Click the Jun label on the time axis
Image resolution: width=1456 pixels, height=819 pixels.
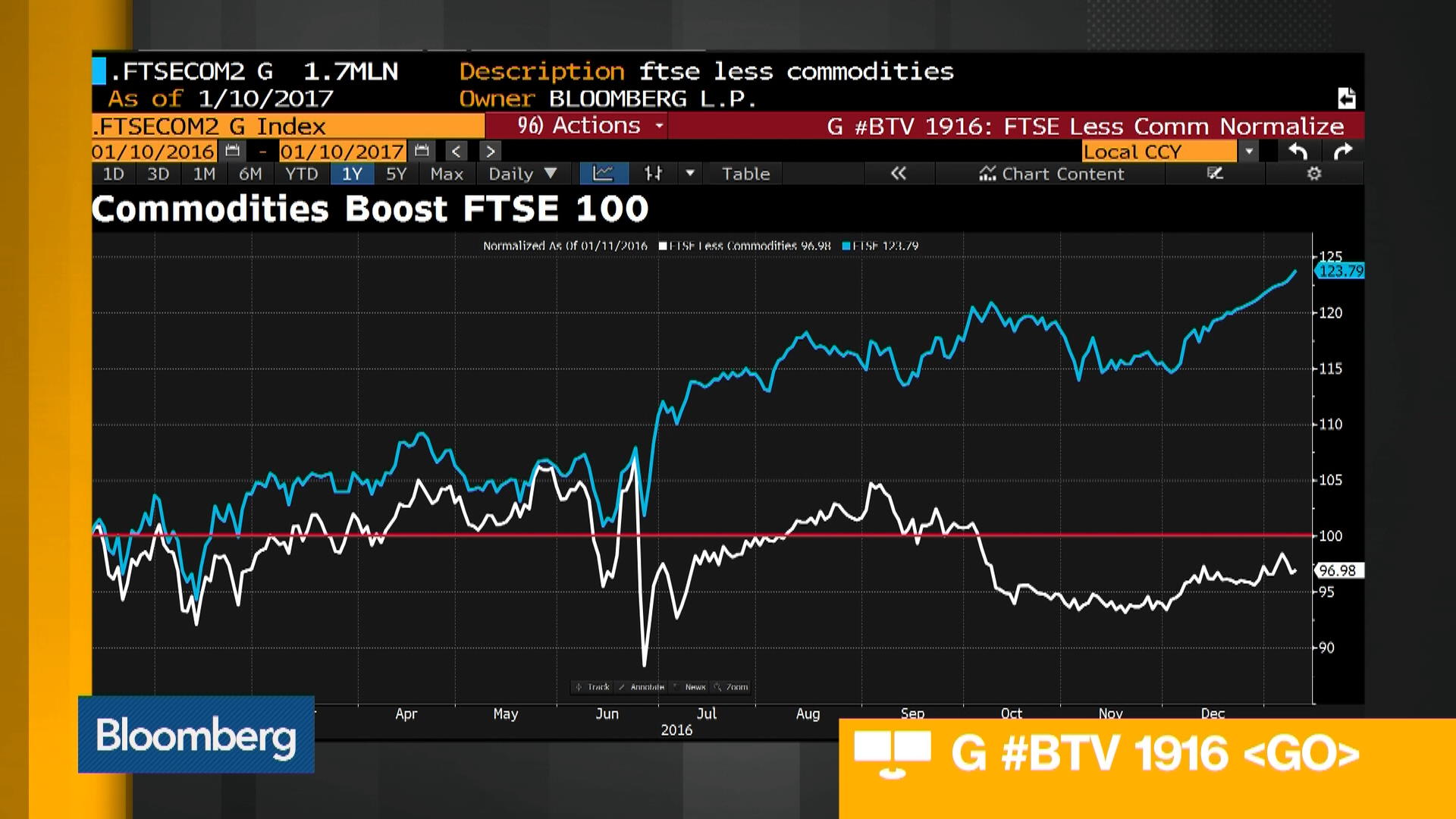tap(607, 714)
